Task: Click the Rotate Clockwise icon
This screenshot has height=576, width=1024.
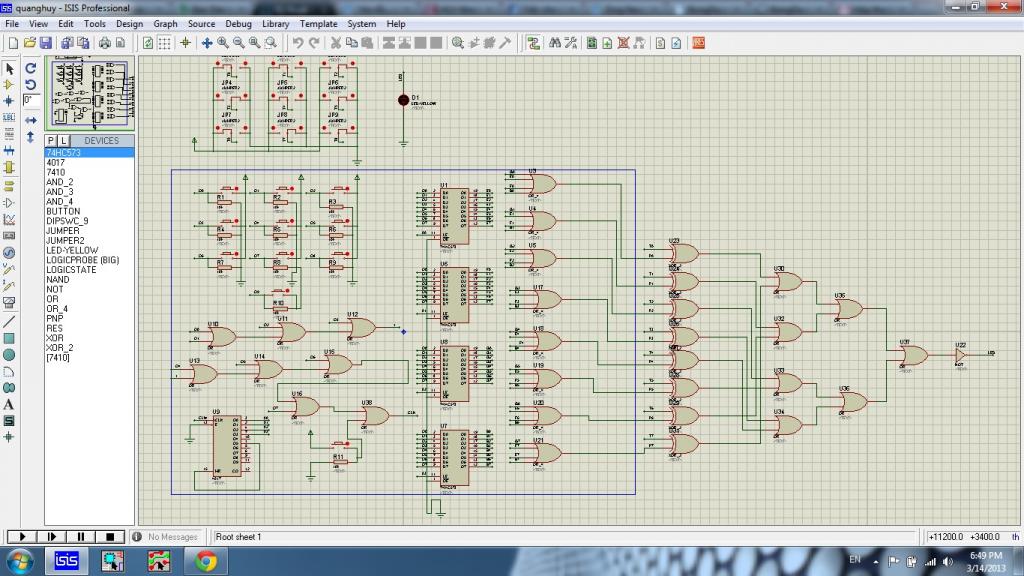Action: click(31, 68)
